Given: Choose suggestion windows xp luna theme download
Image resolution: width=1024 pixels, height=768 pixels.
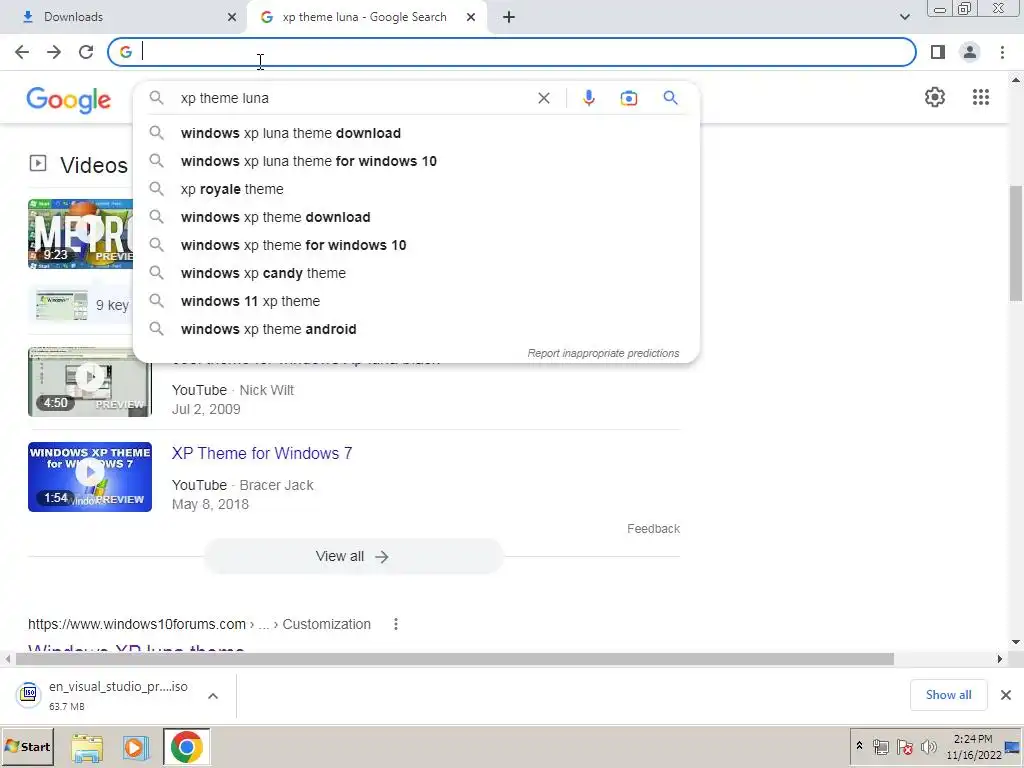Looking at the screenshot, I should [x=416, y=133].
